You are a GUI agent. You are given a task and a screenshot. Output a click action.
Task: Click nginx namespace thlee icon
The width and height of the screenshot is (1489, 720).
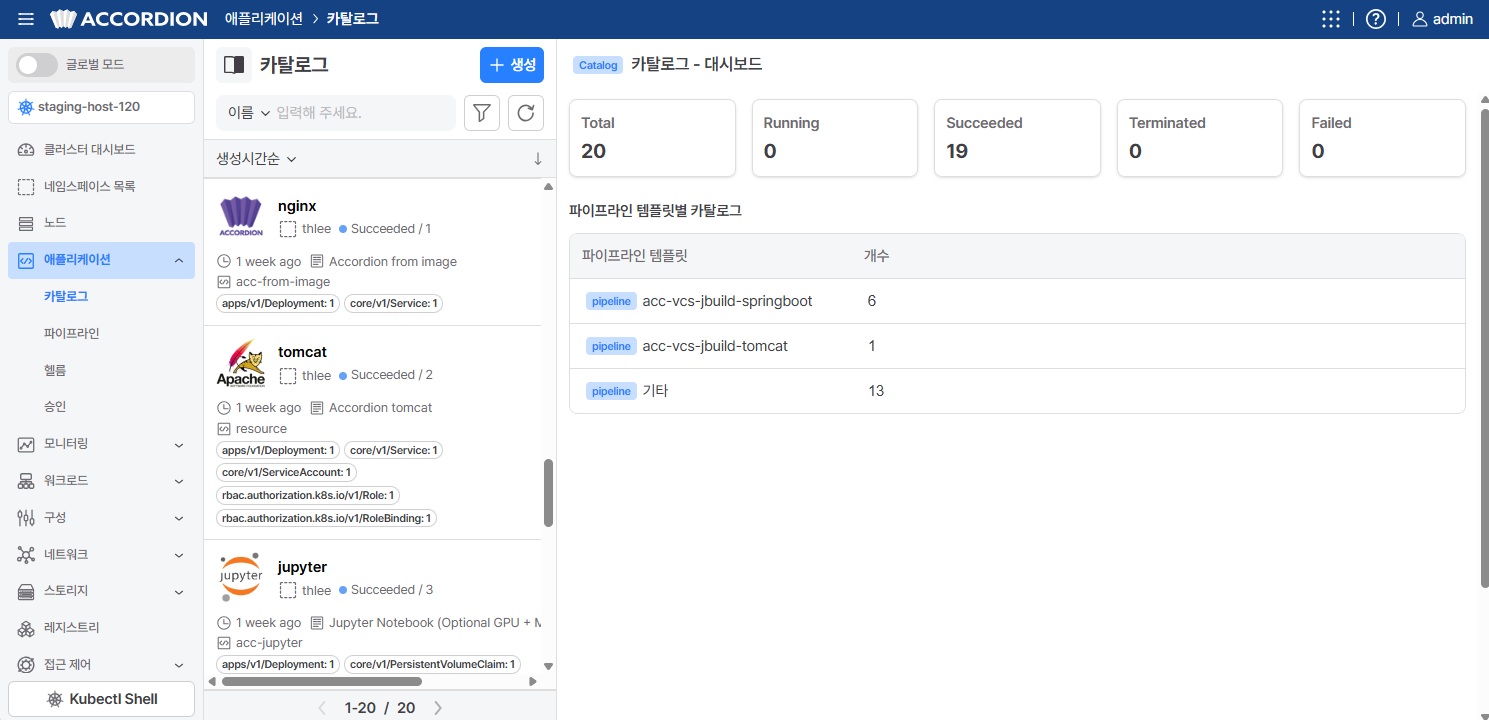point(288,229)
